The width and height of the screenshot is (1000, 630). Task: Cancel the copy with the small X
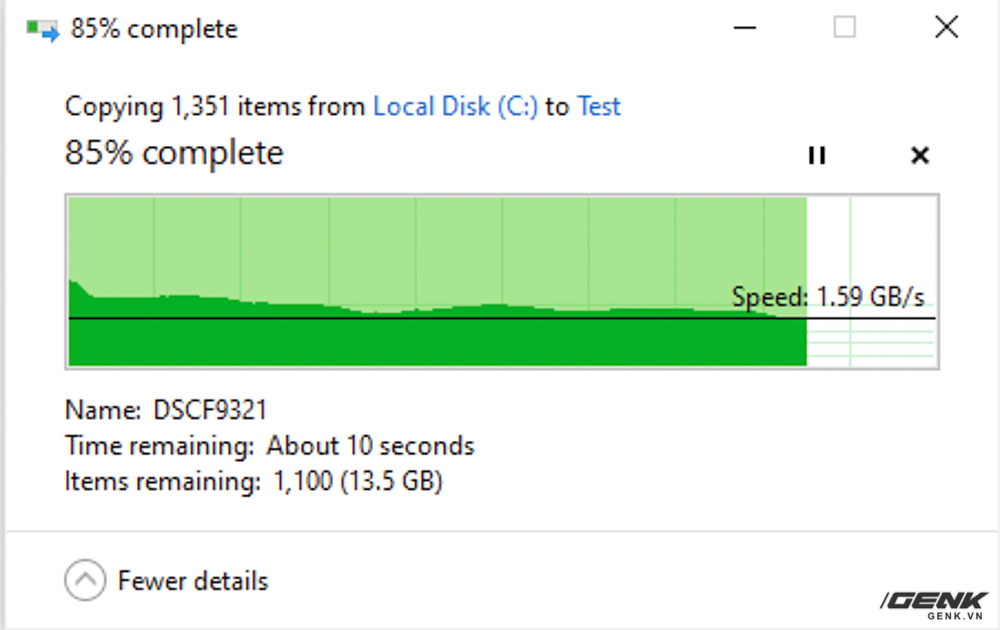point(920,155)
